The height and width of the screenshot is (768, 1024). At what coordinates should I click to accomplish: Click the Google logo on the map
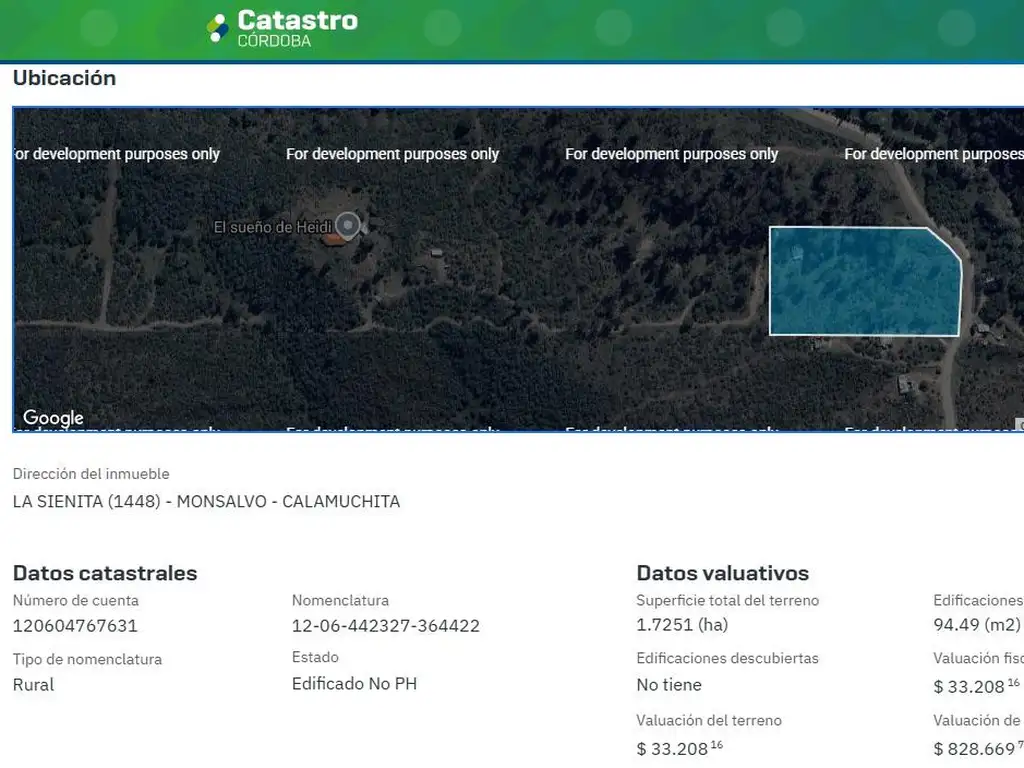[x=53, y=418]
